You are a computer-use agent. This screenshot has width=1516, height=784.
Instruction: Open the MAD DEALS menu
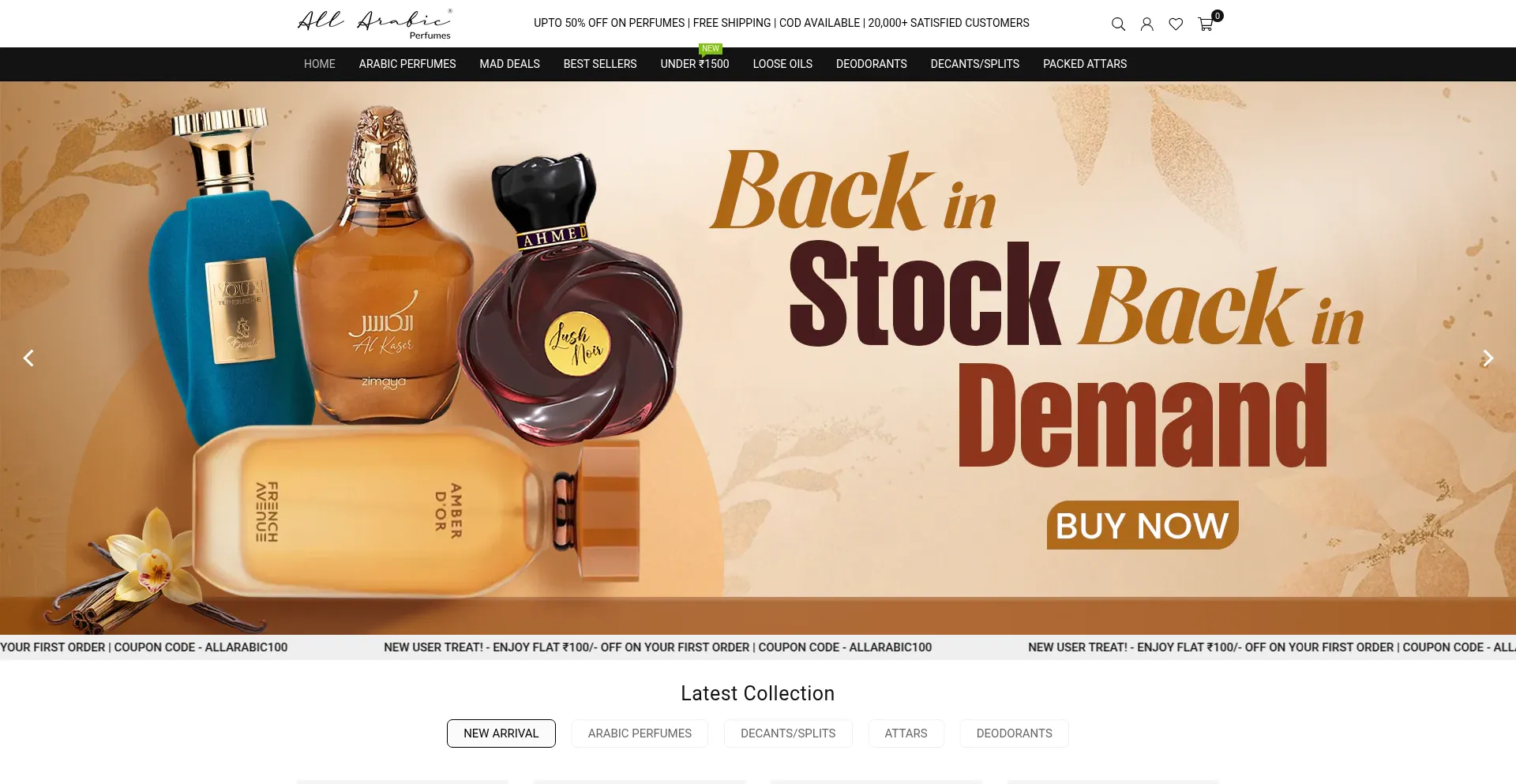tap(509, 64)
